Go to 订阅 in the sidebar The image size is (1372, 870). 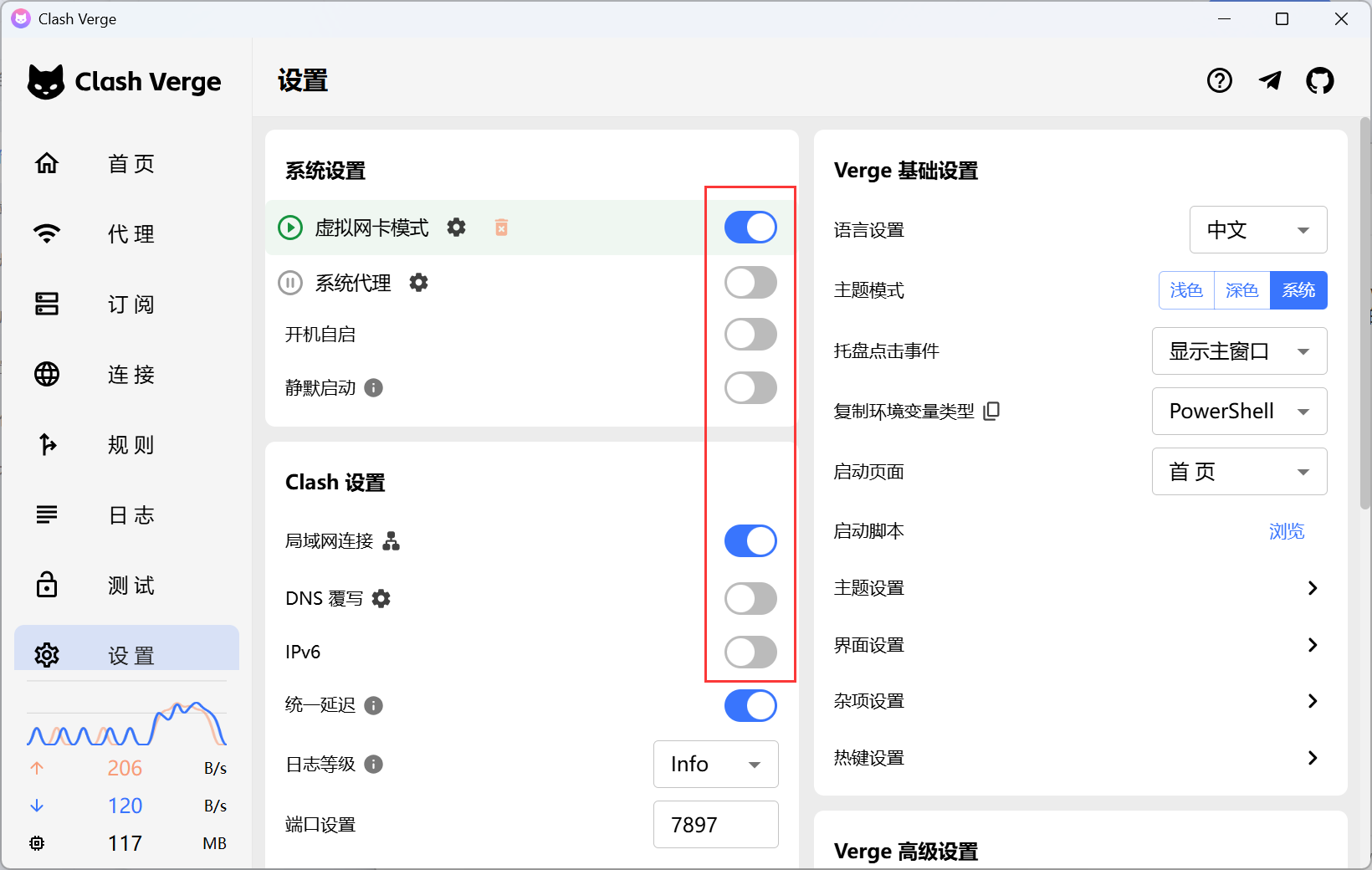pos(126,304)
